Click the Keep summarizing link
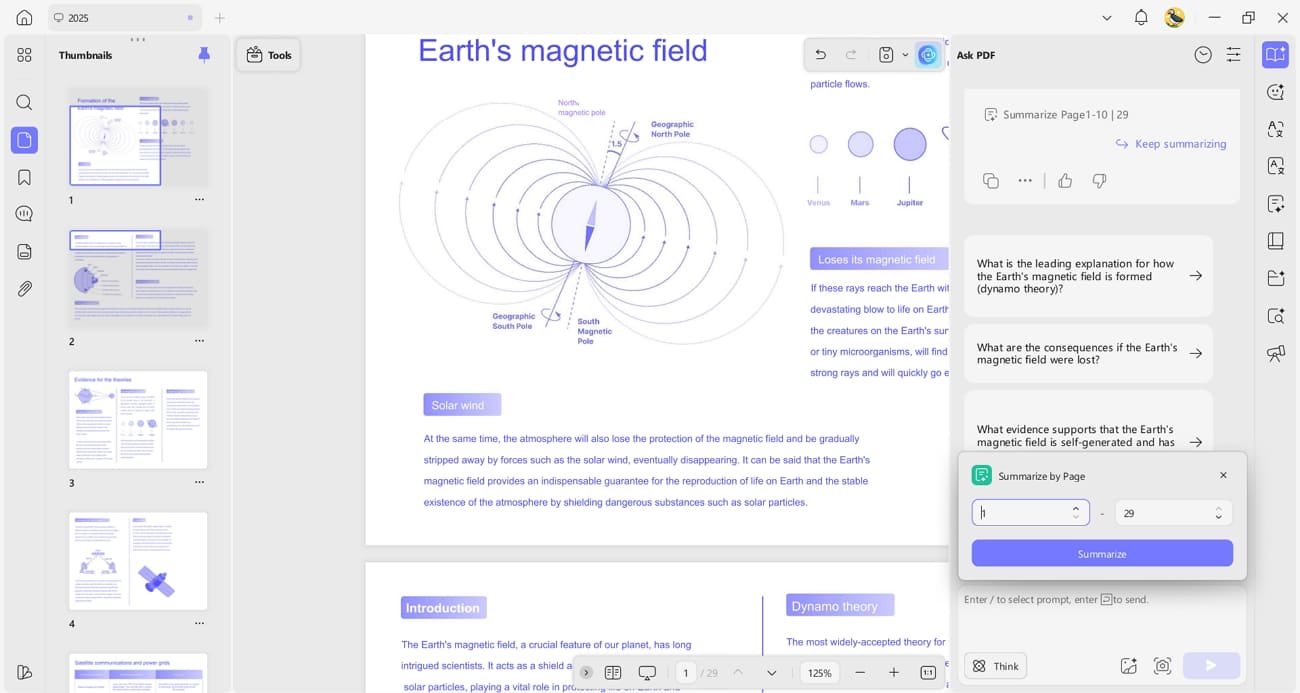This screenshot has width=1300, height=693. coord(1170,144)
